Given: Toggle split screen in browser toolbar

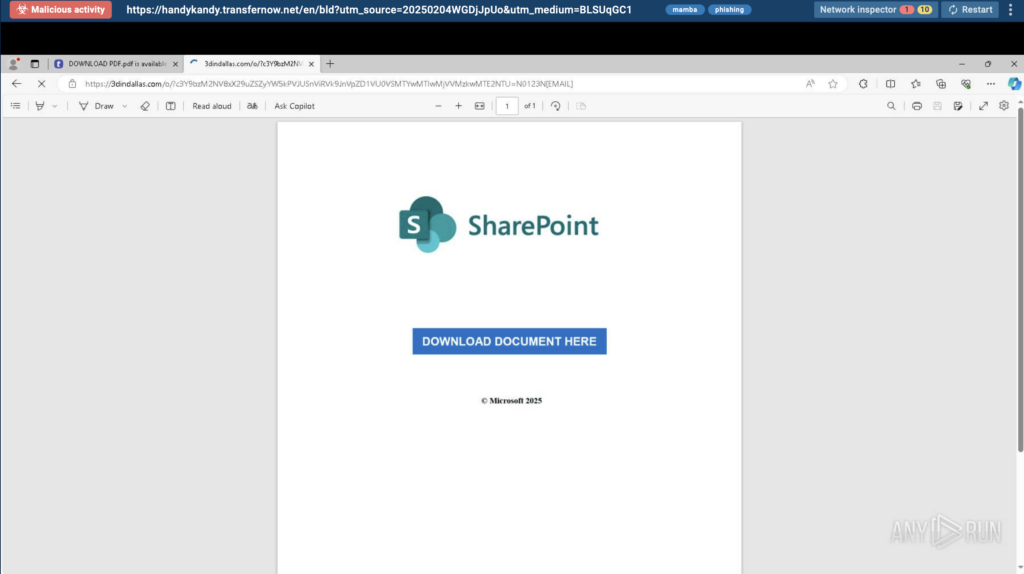Looking at the screenshot, I should [x=890, y=84].
